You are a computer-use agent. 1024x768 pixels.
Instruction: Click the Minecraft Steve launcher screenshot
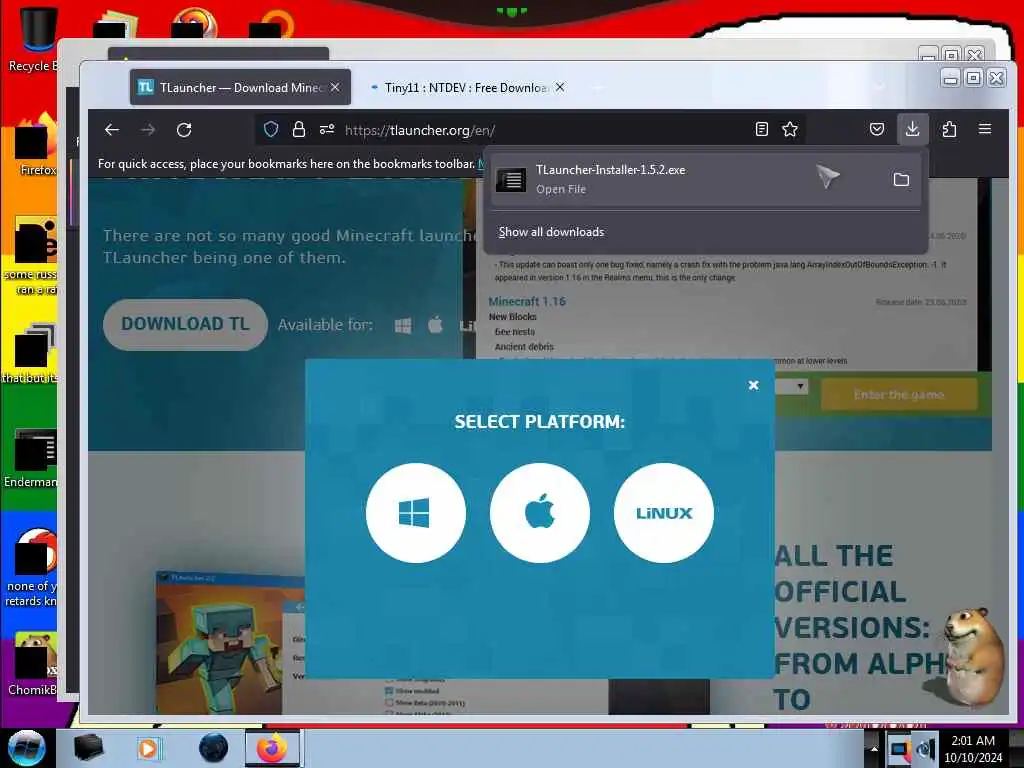pyautogui.click(x=230, y=643)
